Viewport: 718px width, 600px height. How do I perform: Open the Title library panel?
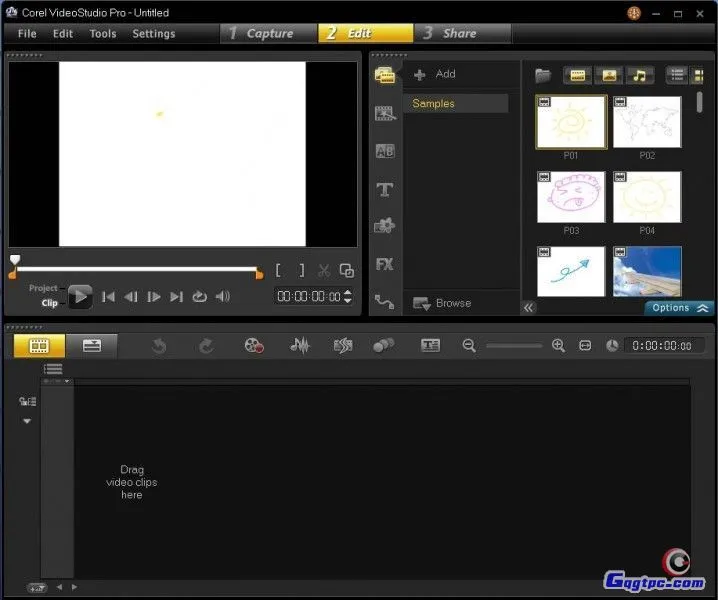coord(384,189)
